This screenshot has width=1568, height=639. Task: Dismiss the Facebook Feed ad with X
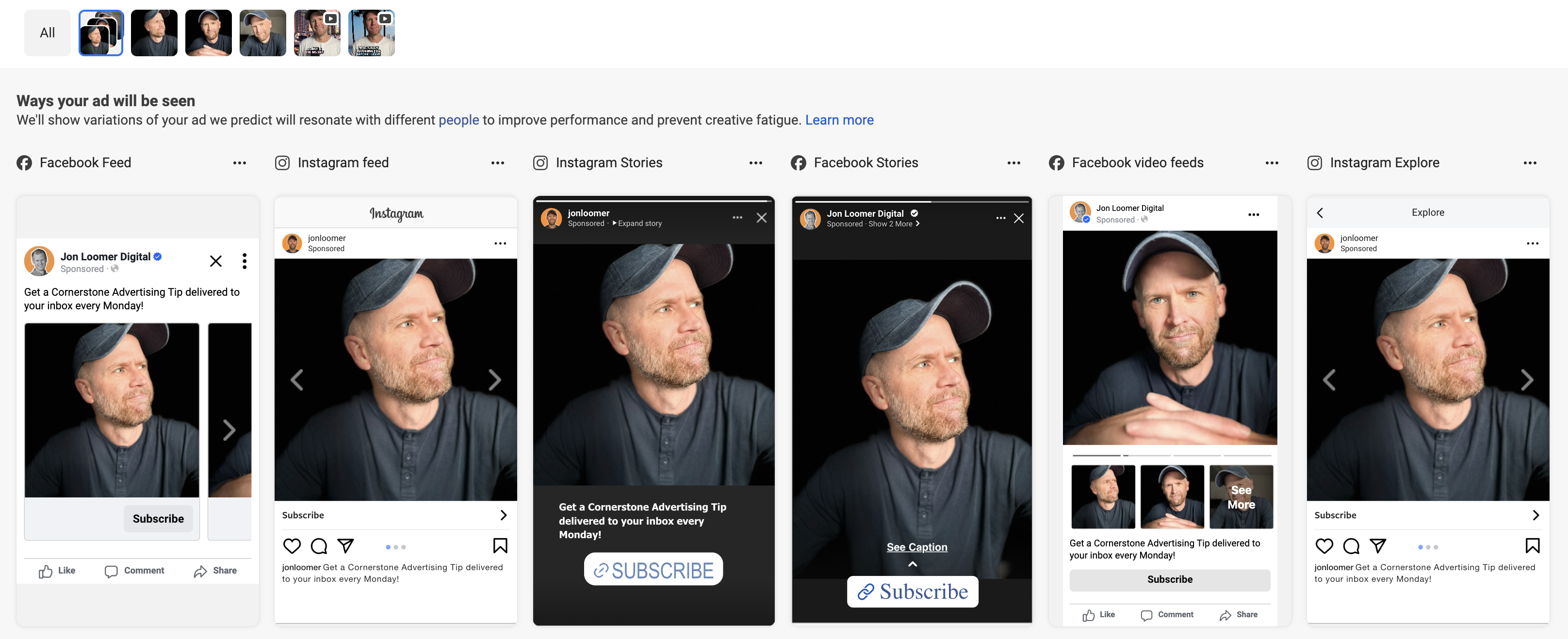(x=215, y=261)
